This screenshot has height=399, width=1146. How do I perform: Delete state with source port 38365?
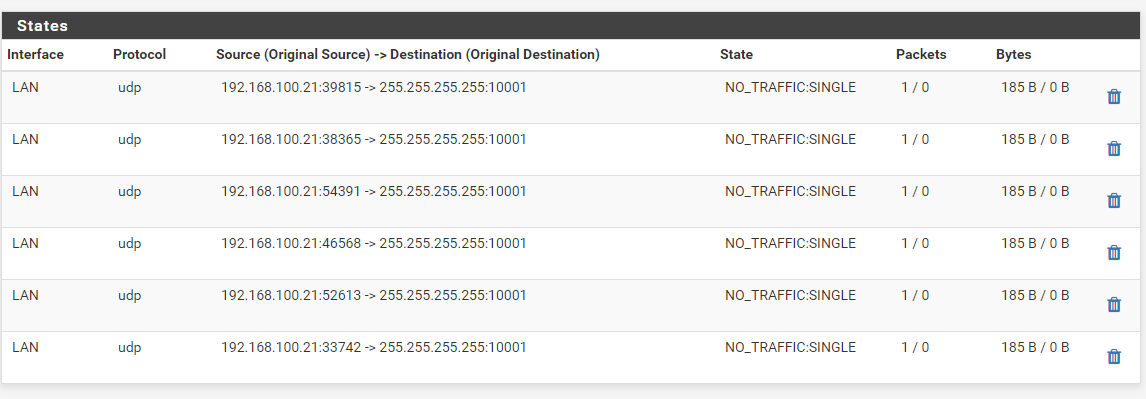point(1114,148)
